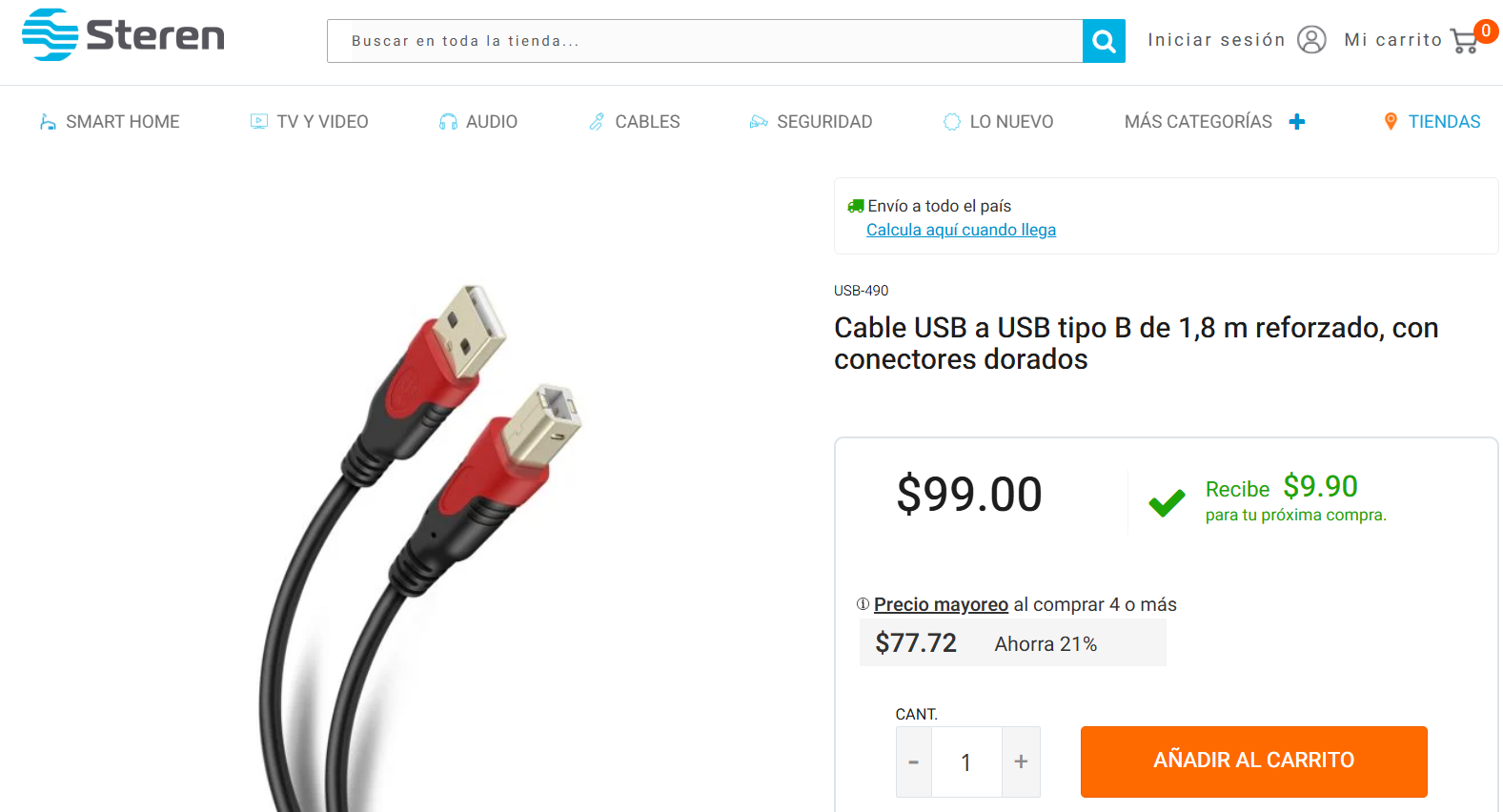Click the Tiendas location pin icon
Screen dimensions: 1503x812
(1391, 121)
